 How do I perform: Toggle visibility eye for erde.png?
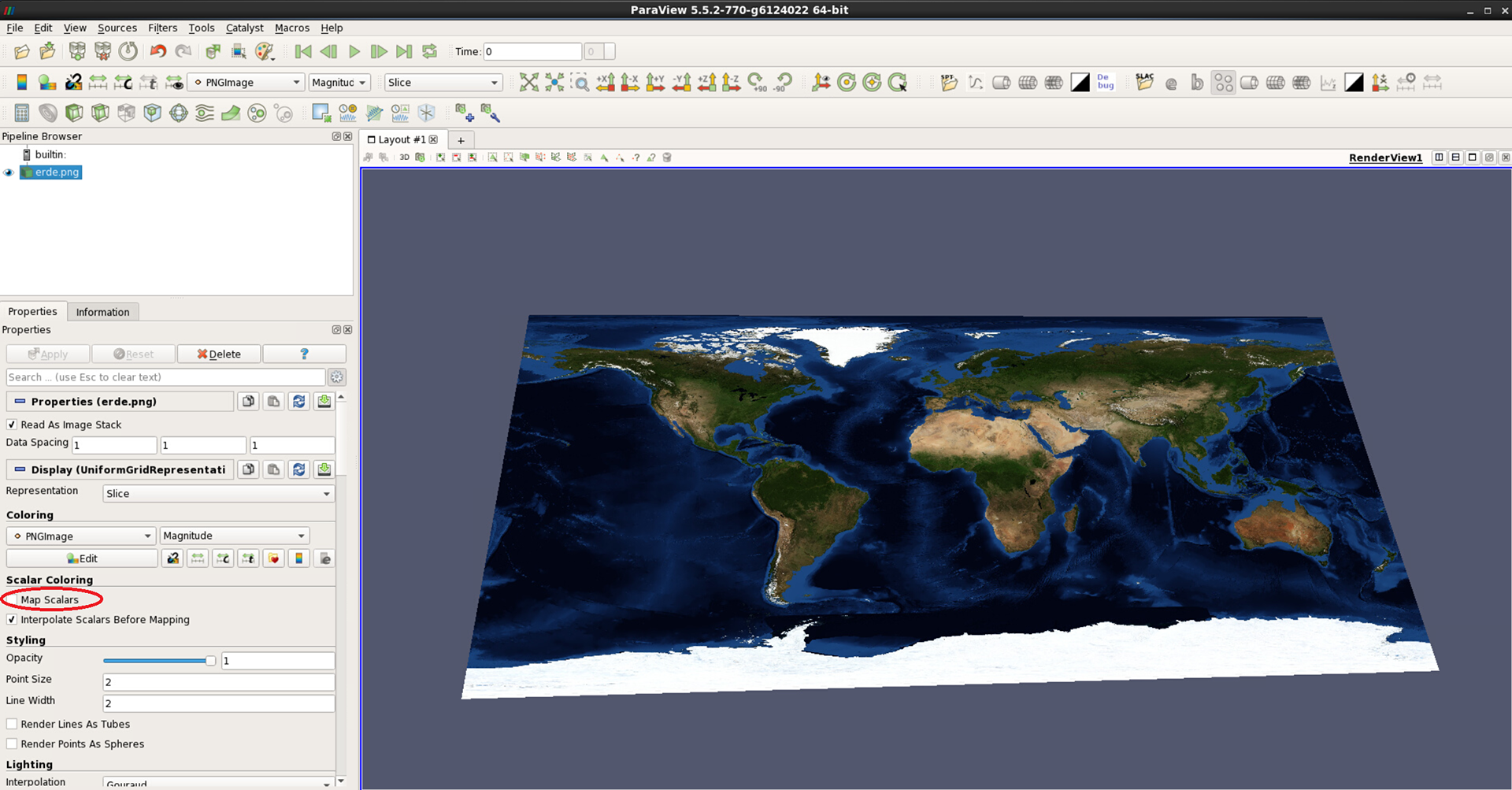tap(9, 172)
